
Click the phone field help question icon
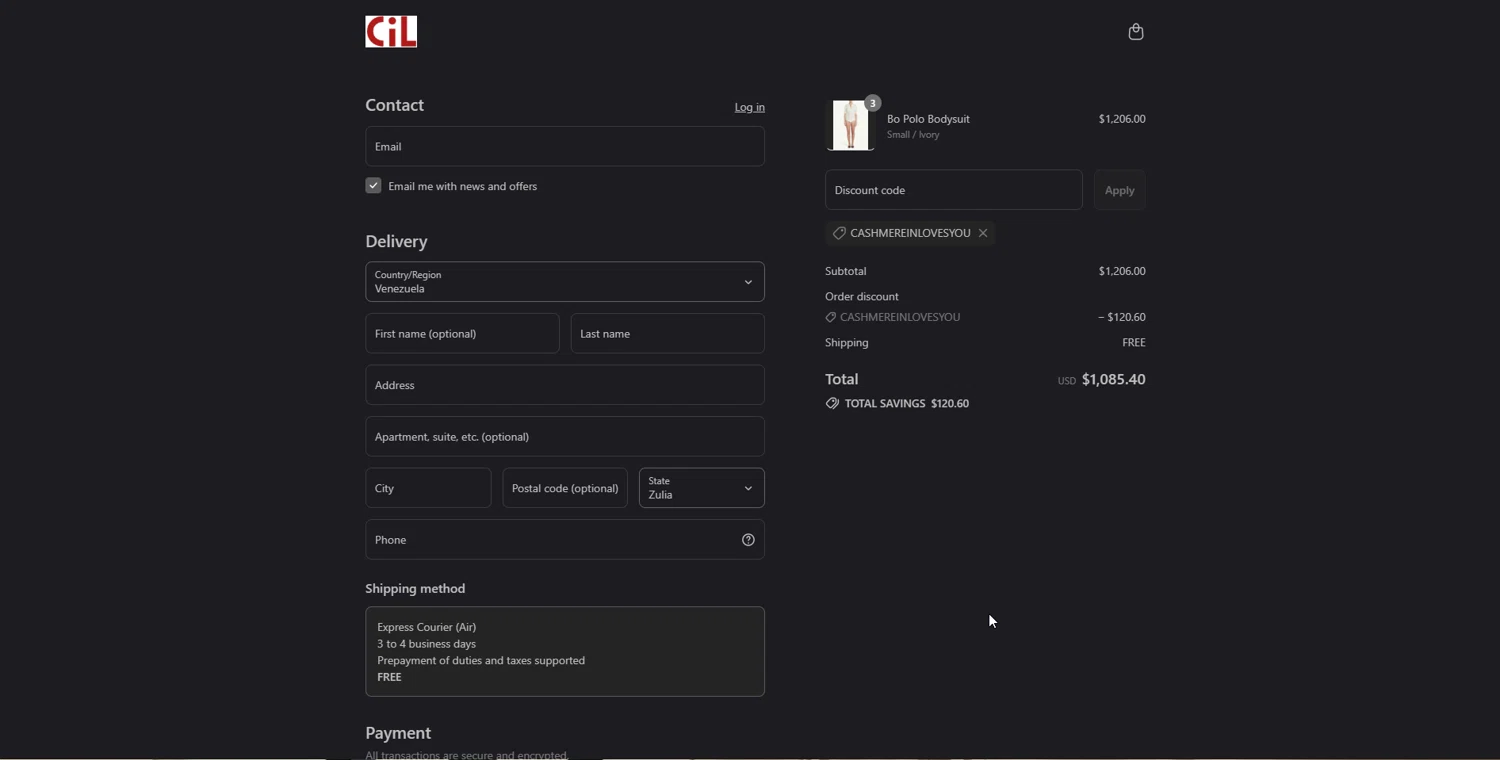coord(748,540)
